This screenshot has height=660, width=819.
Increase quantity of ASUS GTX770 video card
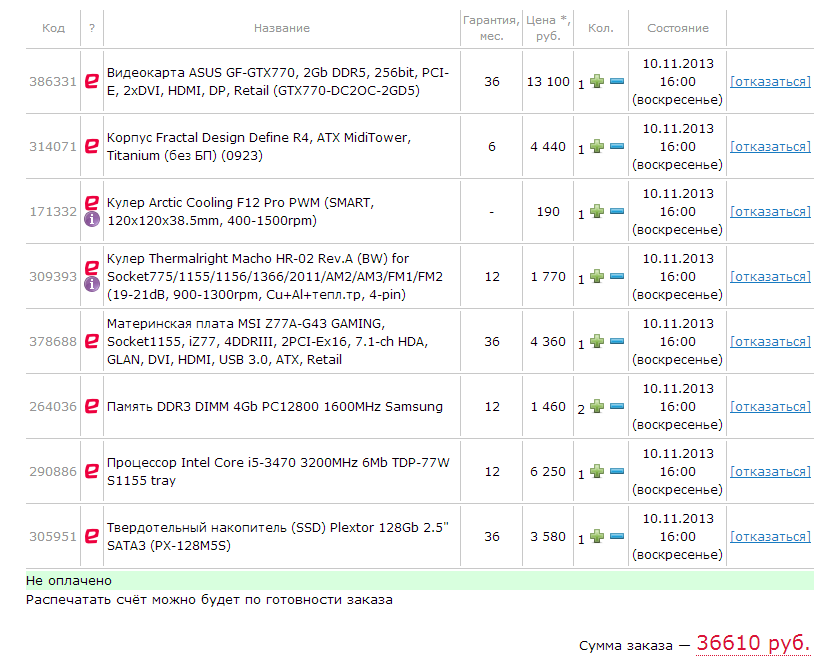click(597, 82)
